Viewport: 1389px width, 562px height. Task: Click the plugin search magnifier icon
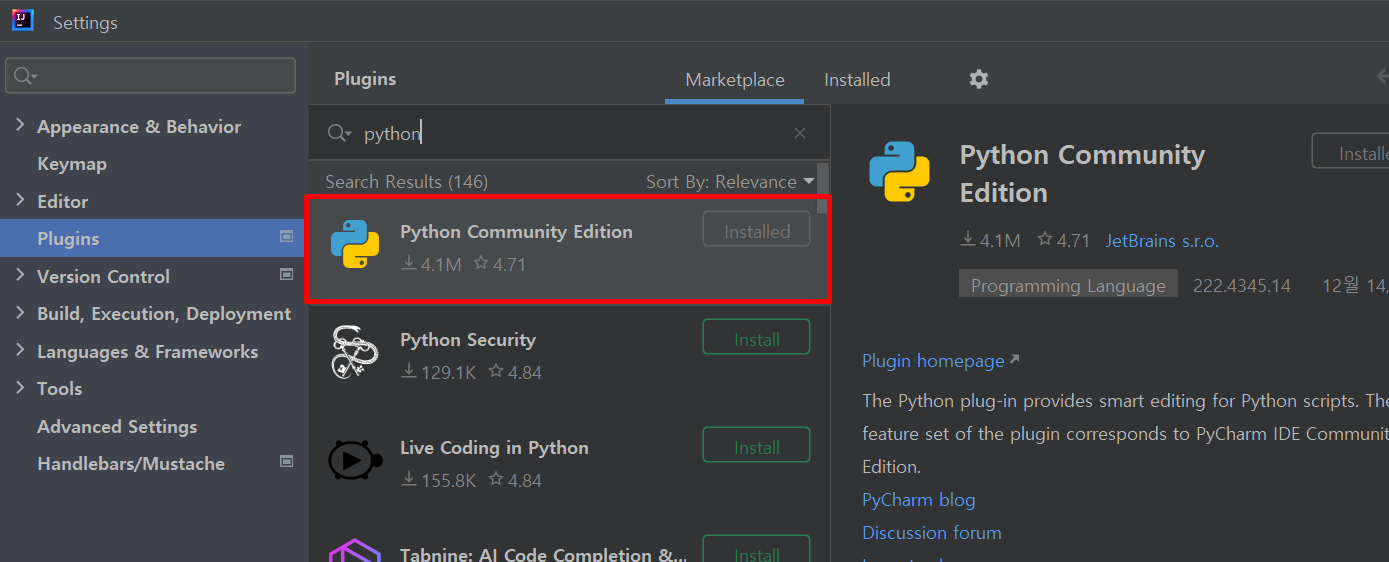[339, 133]
